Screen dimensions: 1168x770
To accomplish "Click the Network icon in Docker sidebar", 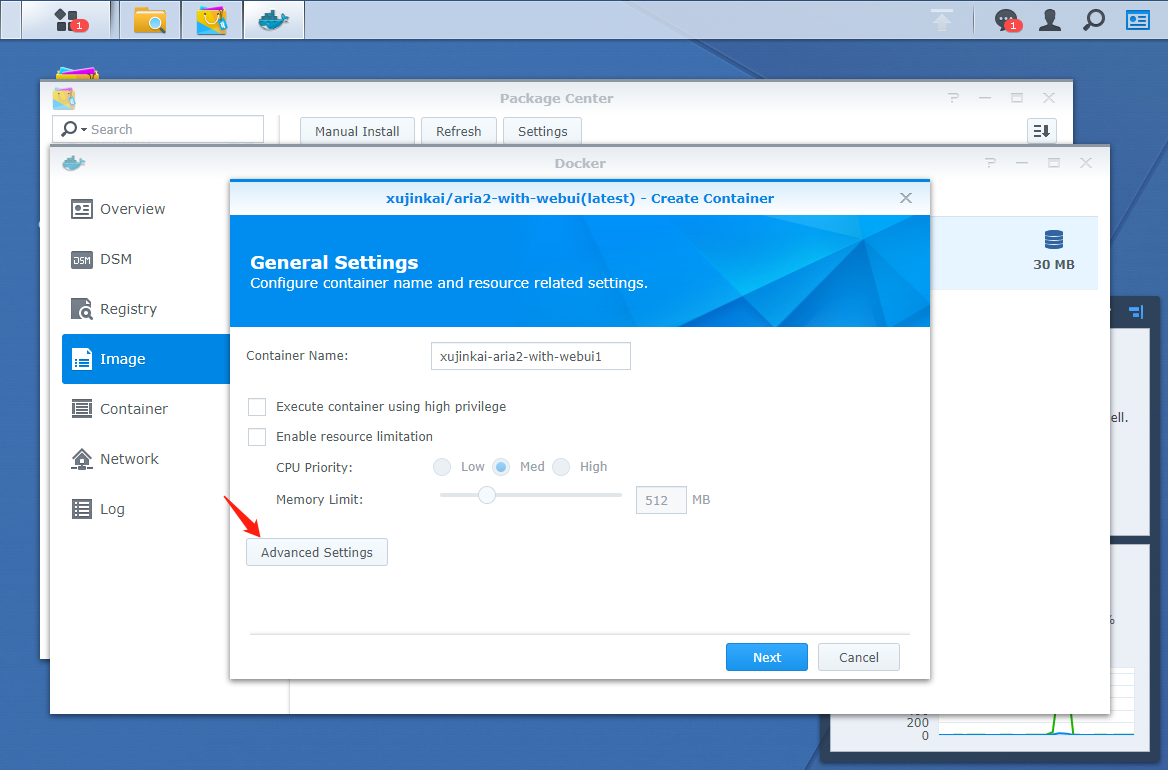I will tap(81, 459).
